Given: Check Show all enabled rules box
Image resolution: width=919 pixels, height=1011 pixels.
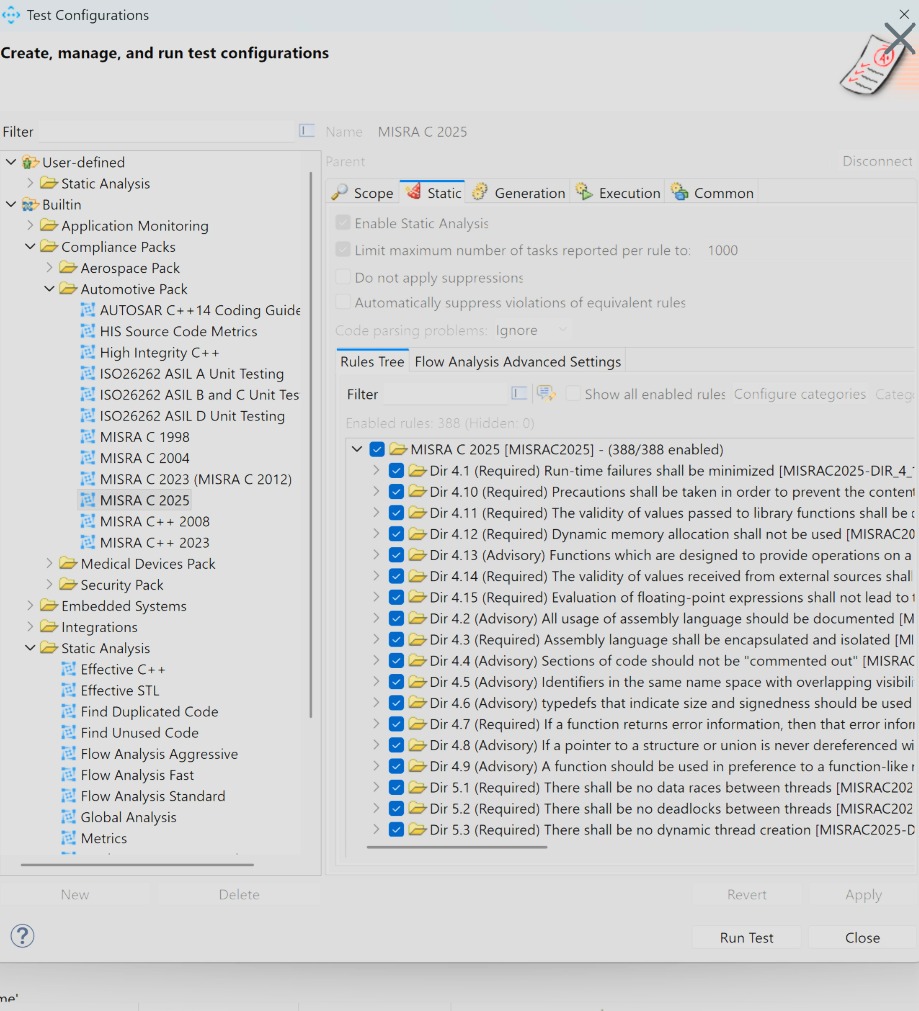Looking at the screenshot, I should (573, 393).
